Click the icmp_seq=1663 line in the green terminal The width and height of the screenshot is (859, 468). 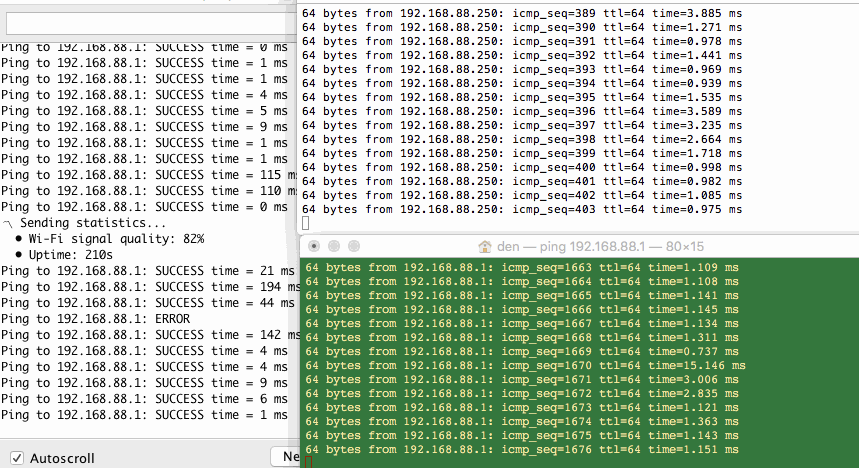point(522,267)
